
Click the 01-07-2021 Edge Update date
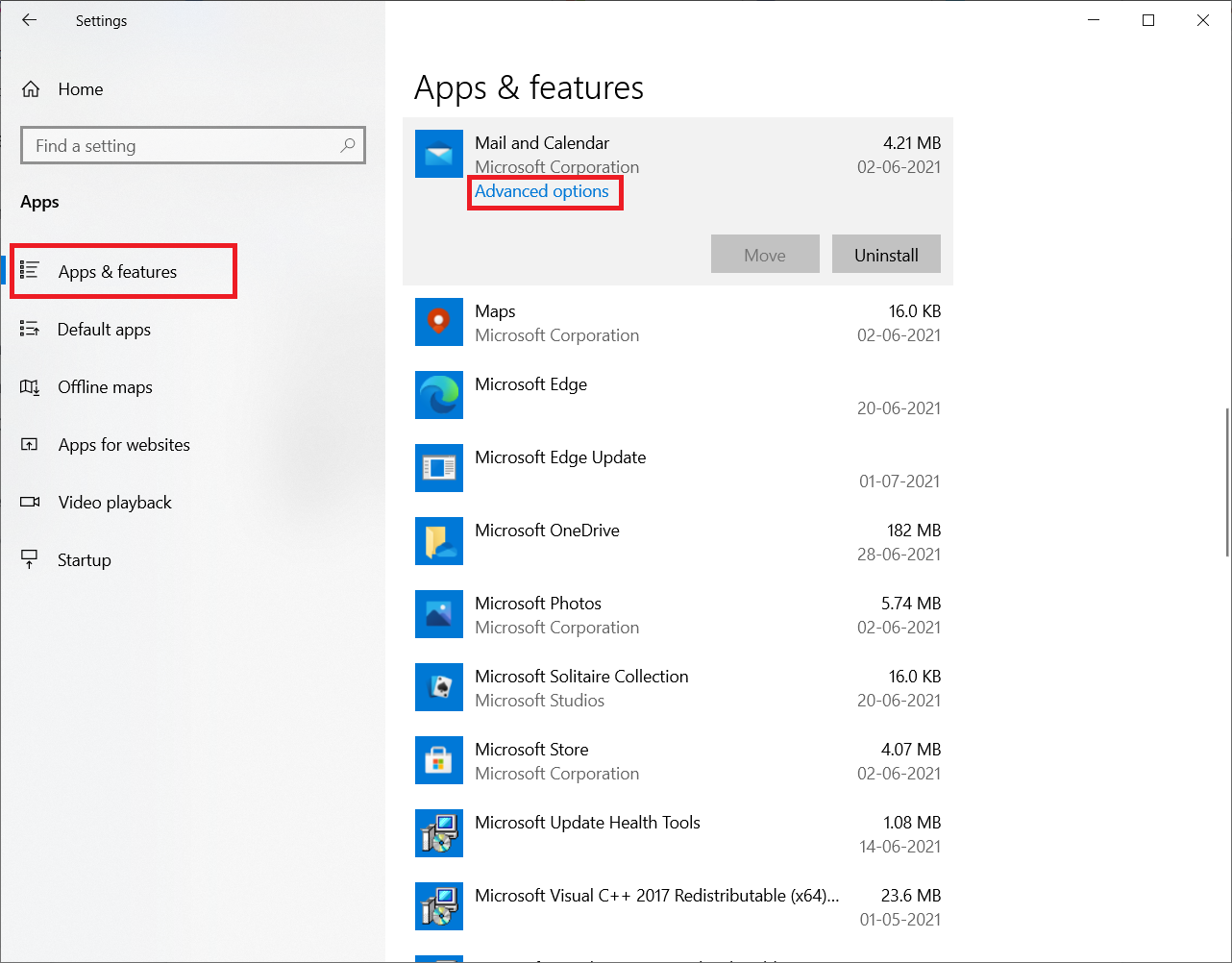coord(899,481)
